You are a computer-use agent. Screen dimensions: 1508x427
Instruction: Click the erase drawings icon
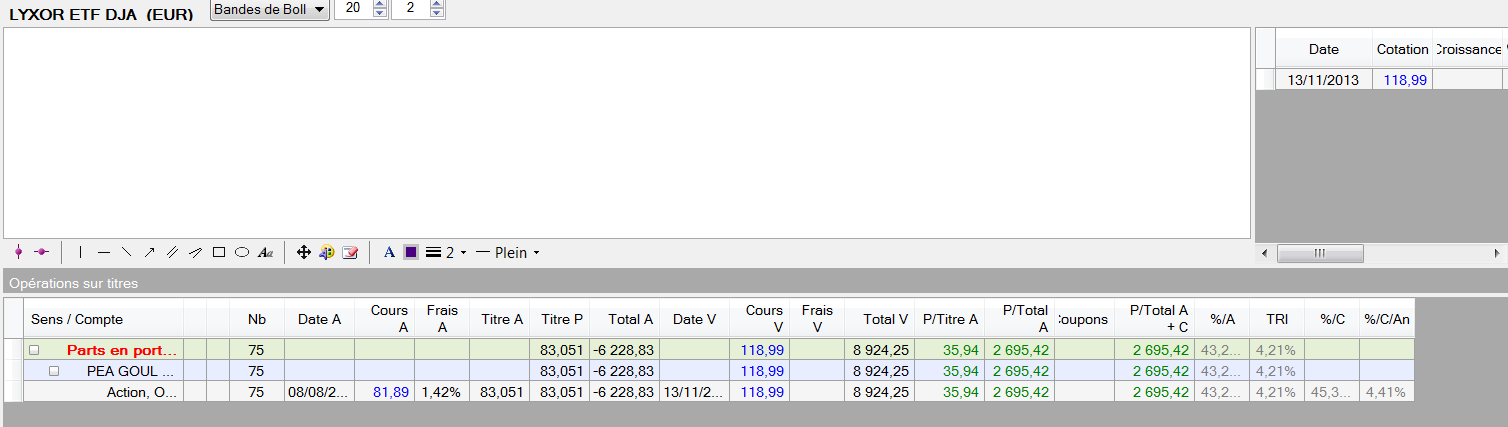[350, 253]
